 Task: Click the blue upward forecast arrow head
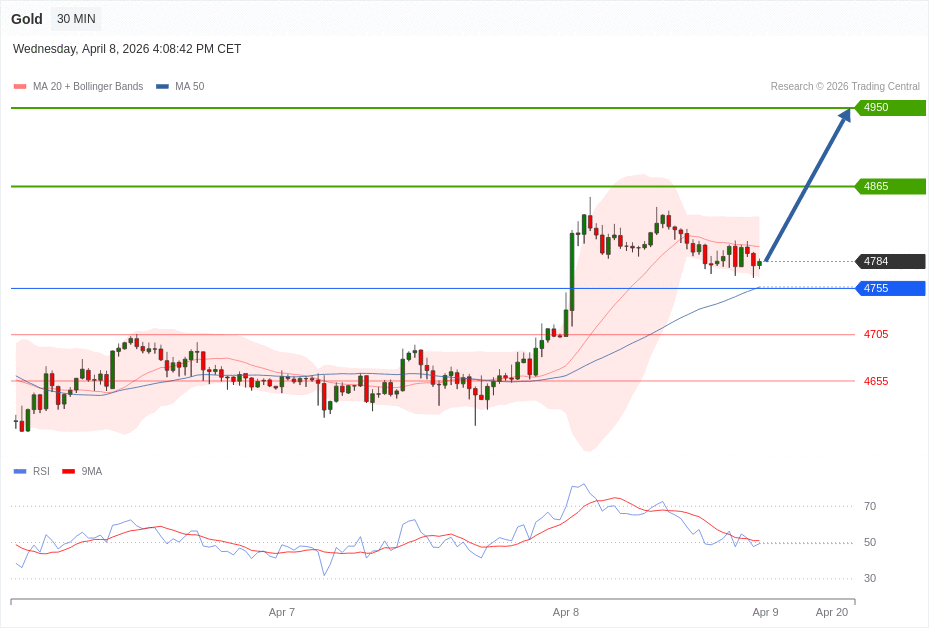point(845,115)
